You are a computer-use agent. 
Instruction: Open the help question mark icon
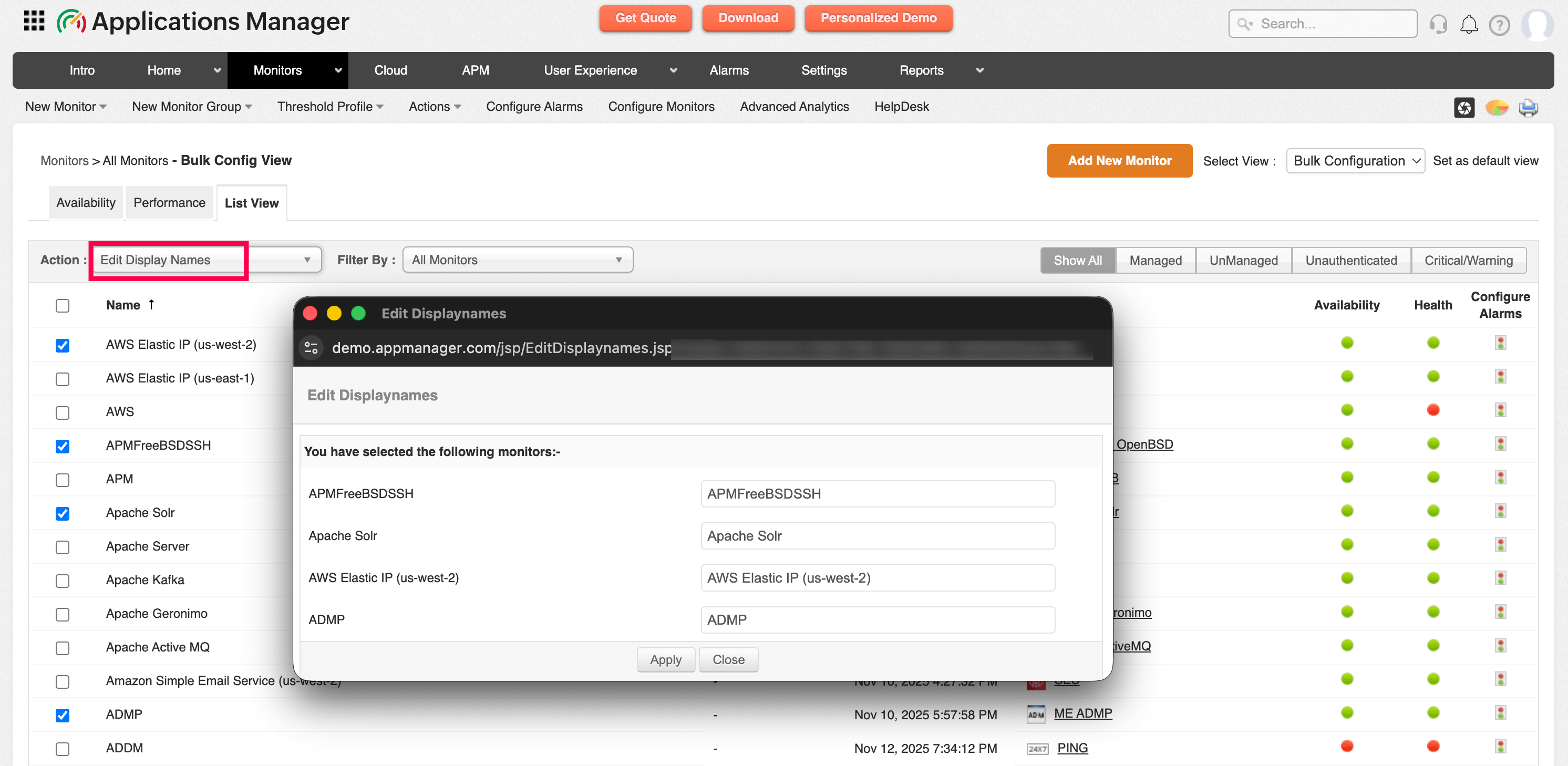(1499, 25)
